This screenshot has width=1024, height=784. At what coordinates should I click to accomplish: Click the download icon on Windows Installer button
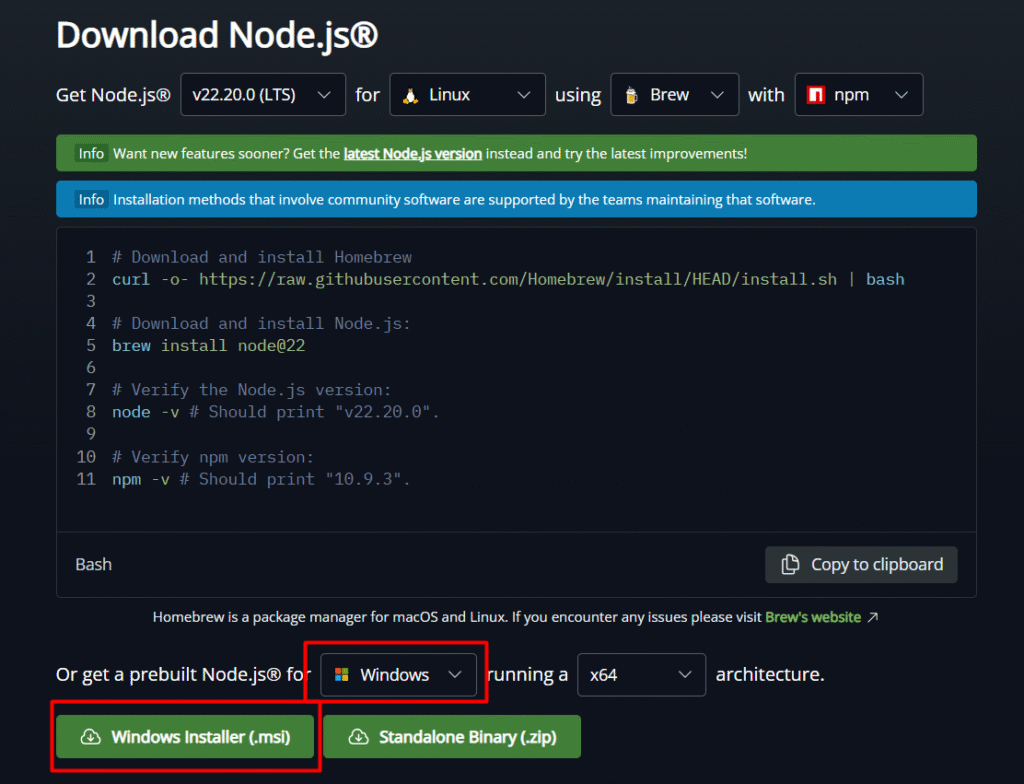90,738
